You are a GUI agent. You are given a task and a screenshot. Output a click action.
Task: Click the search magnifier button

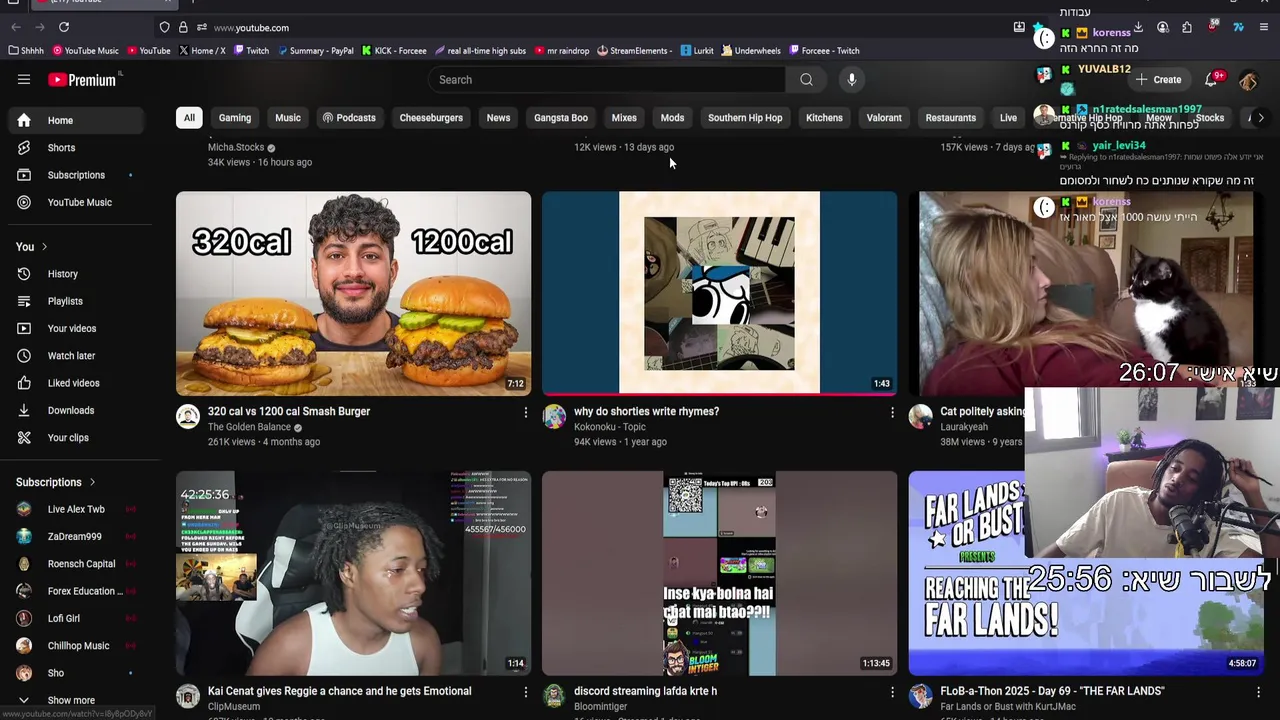point(806,80)
